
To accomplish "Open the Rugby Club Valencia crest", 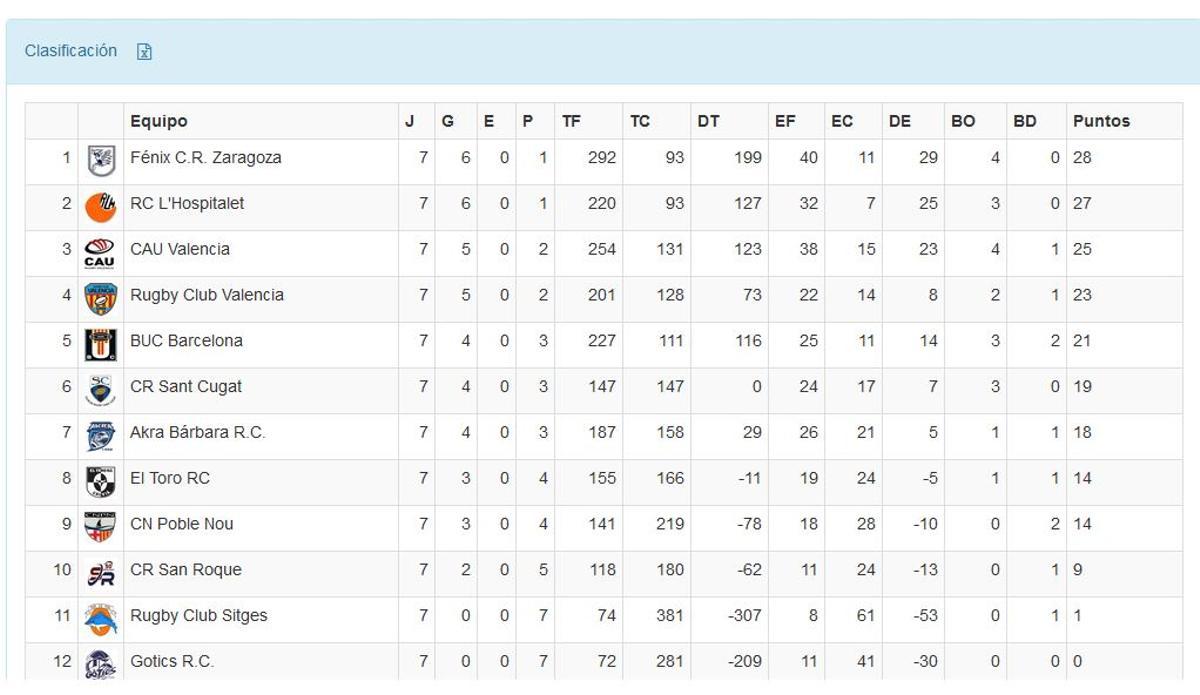I will [99, 295].
